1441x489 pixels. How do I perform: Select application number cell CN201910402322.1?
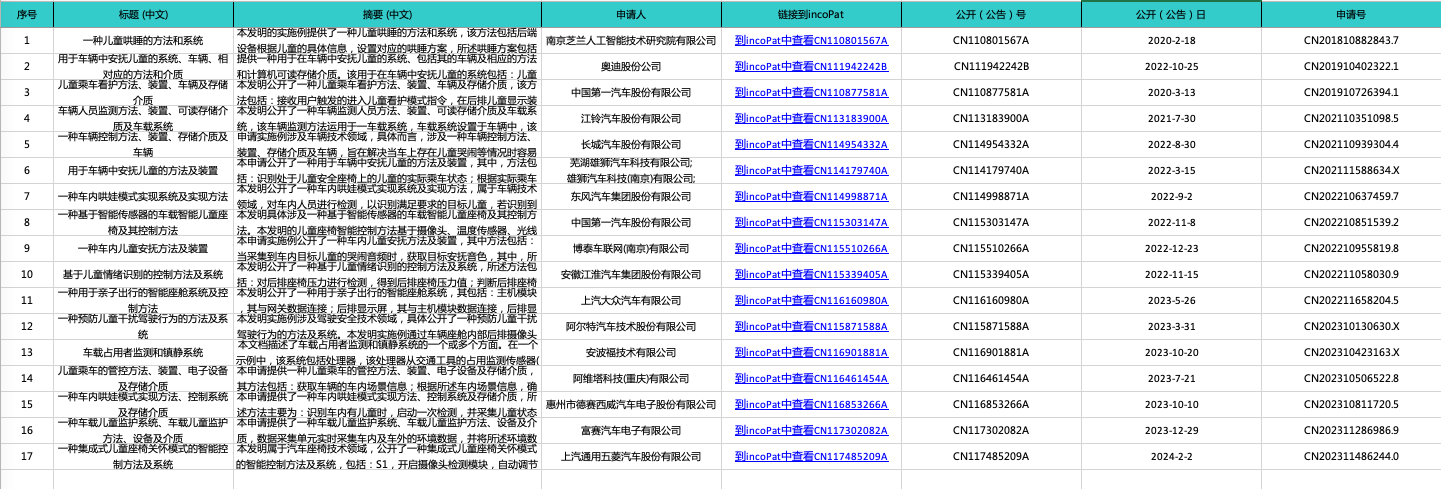(1351, 67)
